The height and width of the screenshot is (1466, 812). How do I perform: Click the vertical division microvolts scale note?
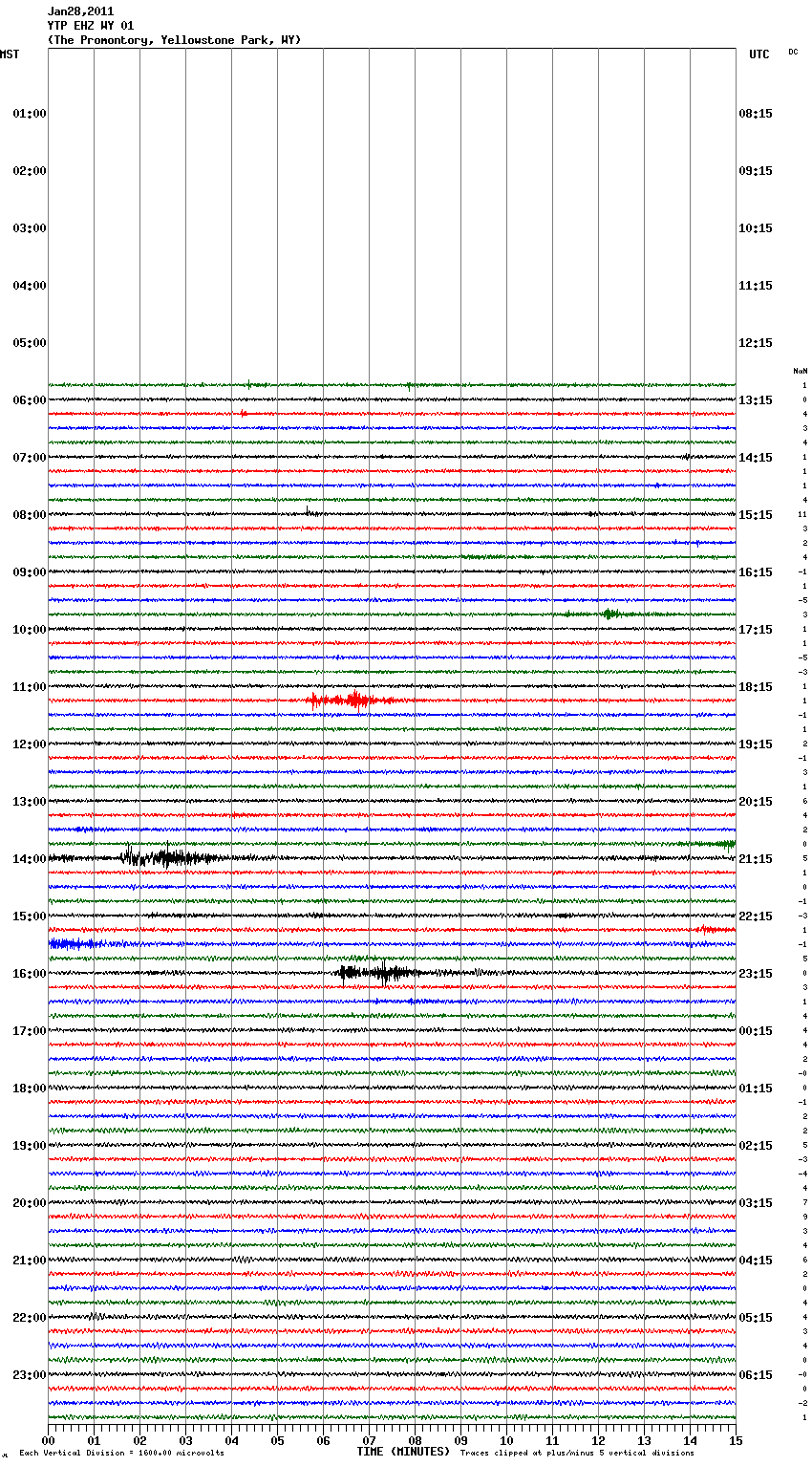[x=121, y=1453]
